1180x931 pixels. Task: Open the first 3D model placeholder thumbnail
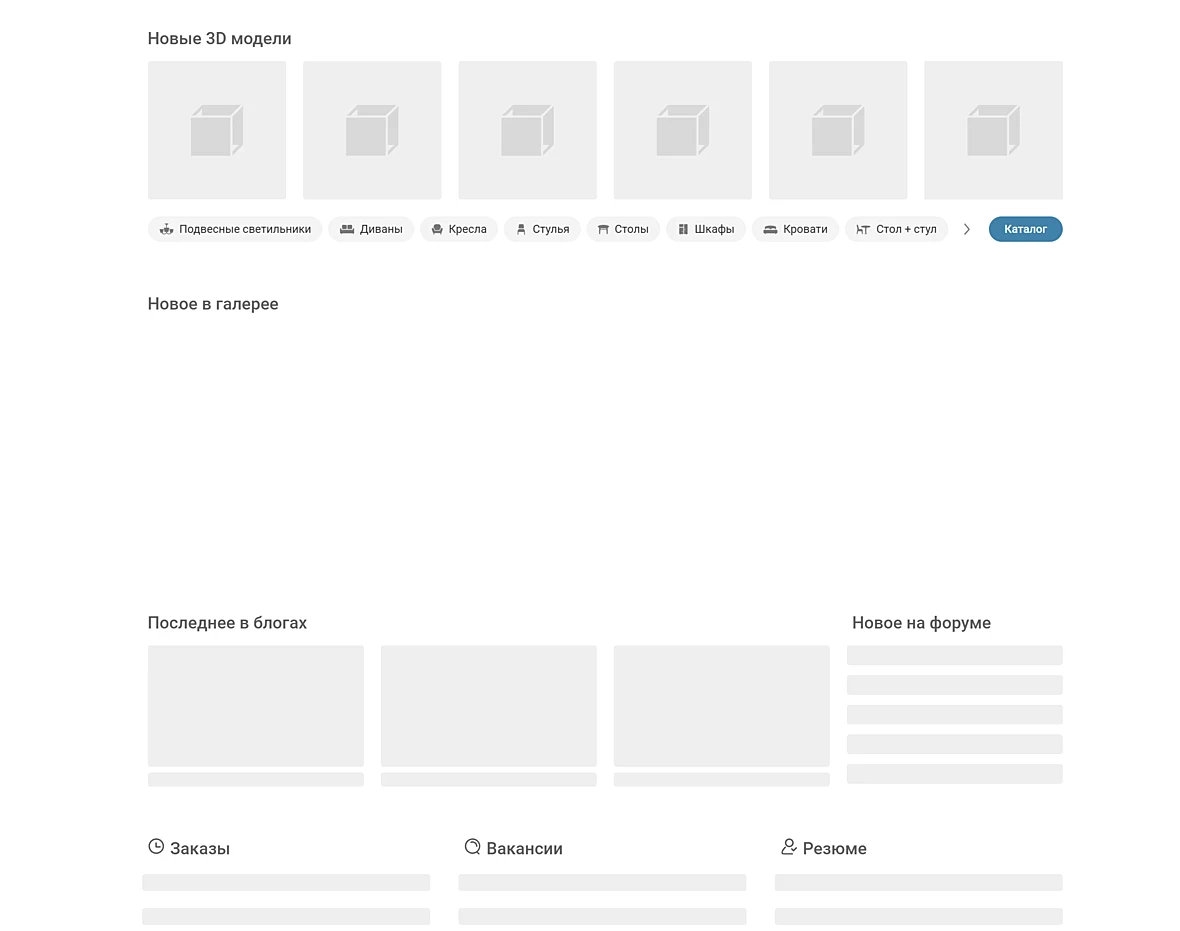pyautogui.click(x=217, y=130)
